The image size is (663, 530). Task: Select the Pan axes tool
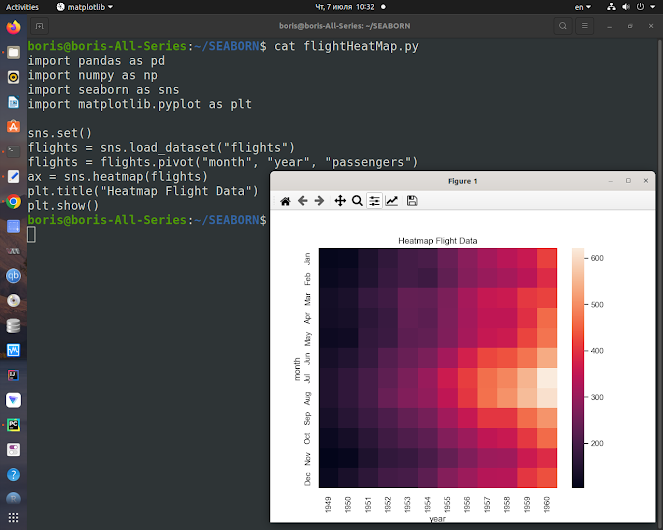pyautogui.click(x=340, y=201)
